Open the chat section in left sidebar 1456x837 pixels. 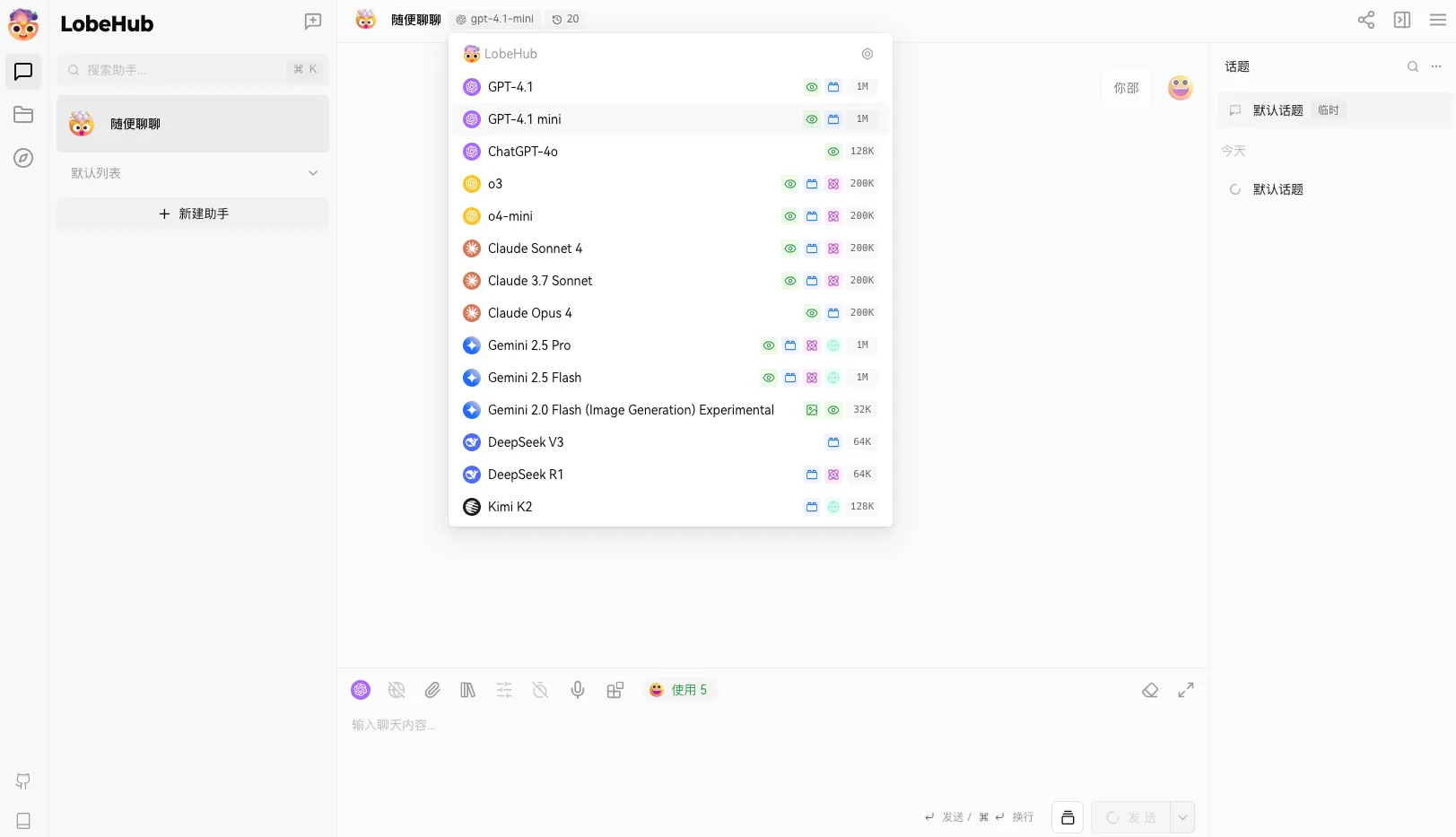pyautogui.click(x=23, y=72)
